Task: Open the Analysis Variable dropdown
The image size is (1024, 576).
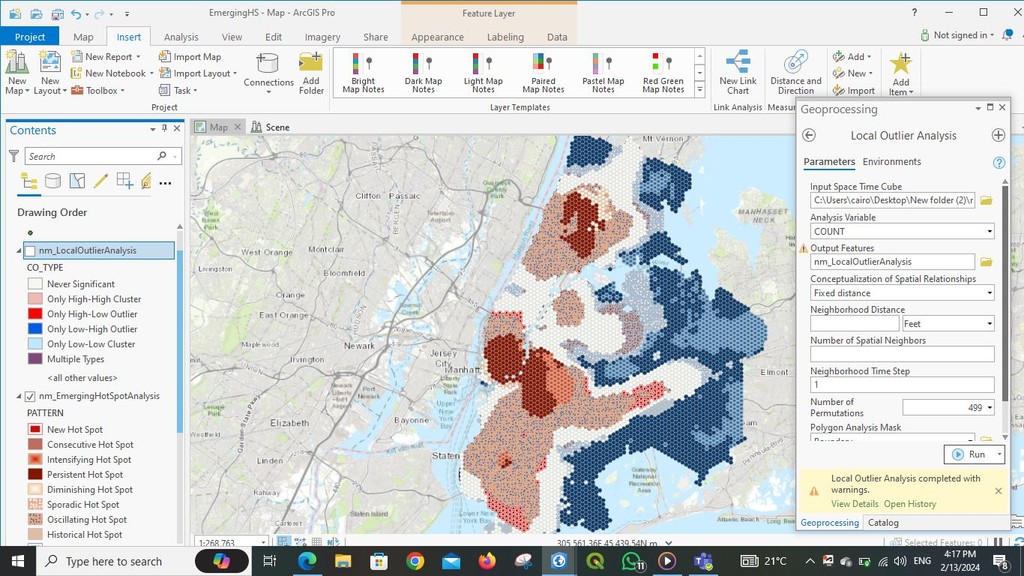Action: pos(989,231)
